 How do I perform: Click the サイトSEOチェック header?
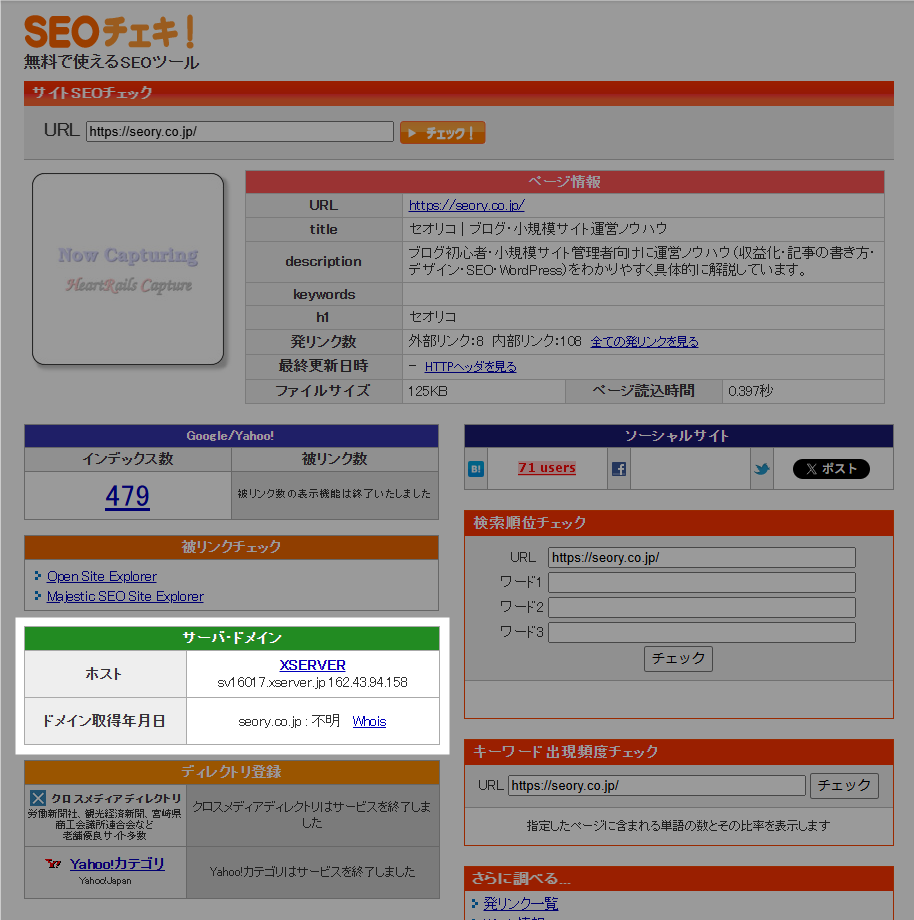click(92, 93)
